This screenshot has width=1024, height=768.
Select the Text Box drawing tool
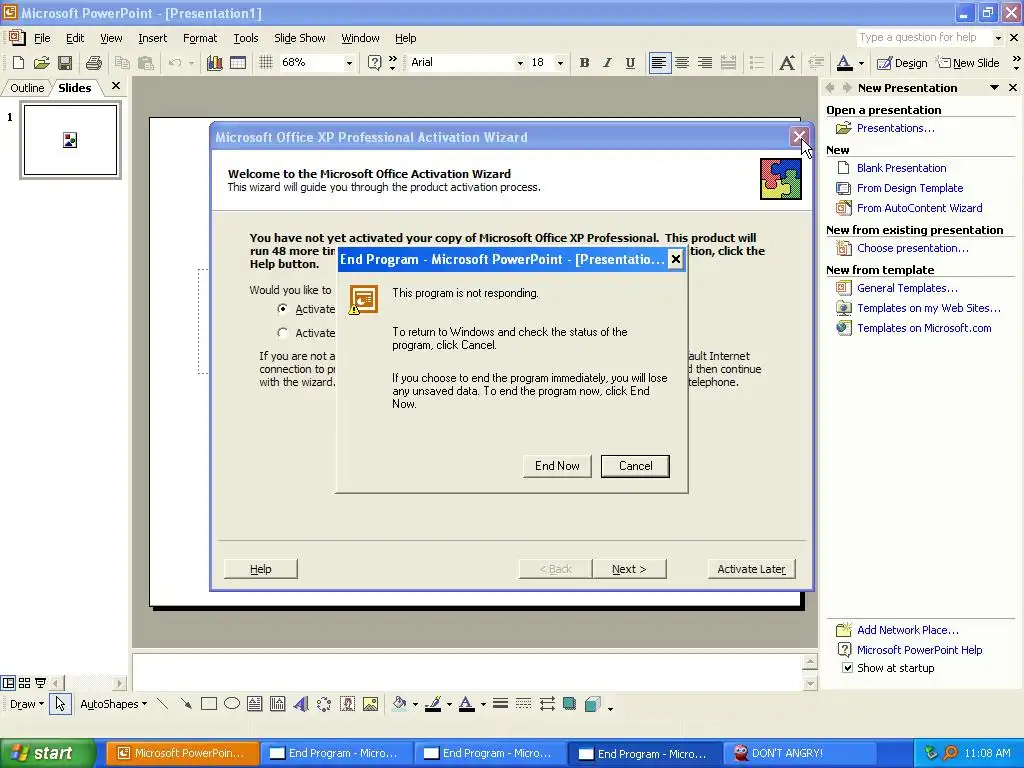(x=255, y=704)
